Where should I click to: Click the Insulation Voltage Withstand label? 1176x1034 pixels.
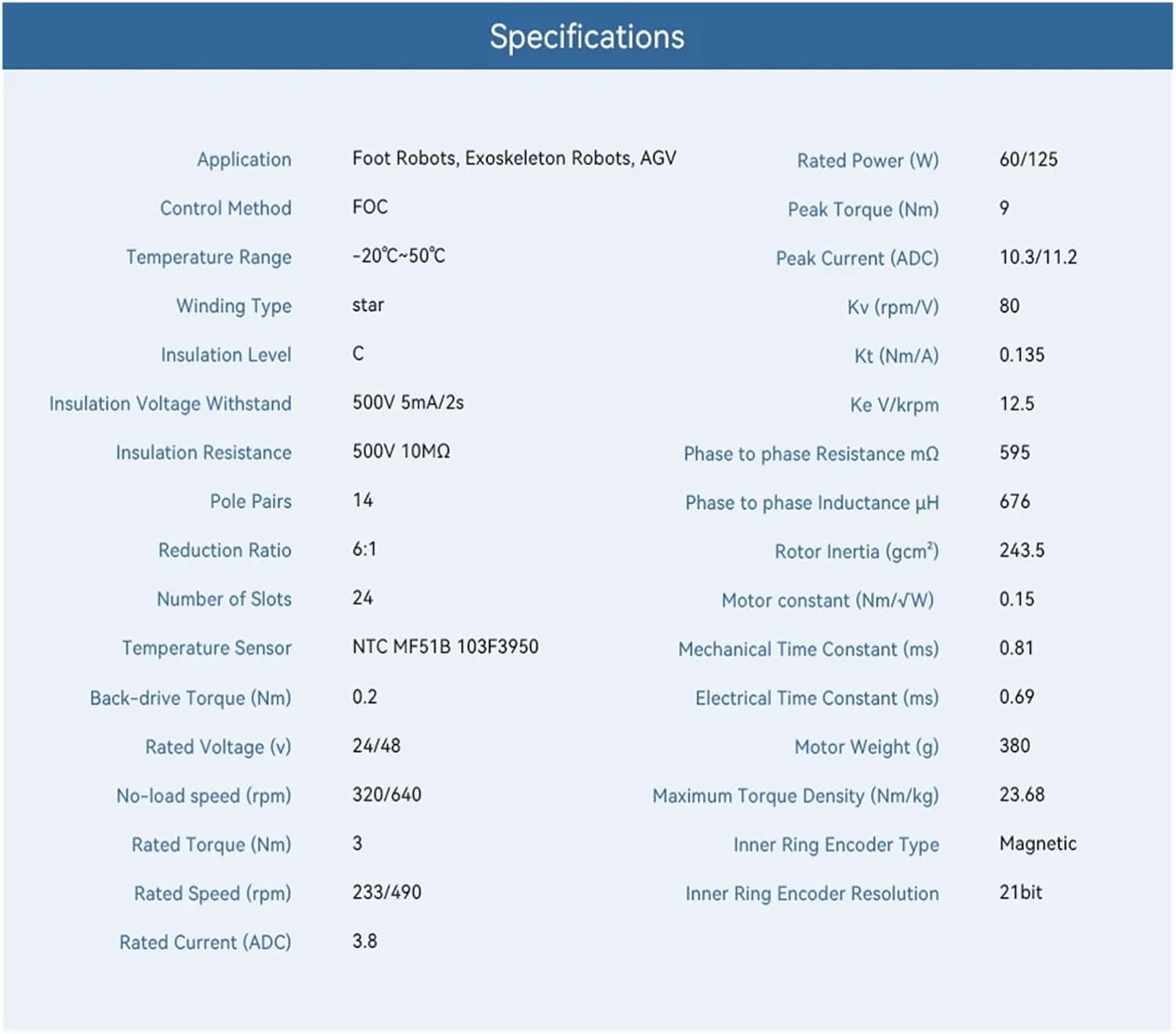(x=170, y=404)
